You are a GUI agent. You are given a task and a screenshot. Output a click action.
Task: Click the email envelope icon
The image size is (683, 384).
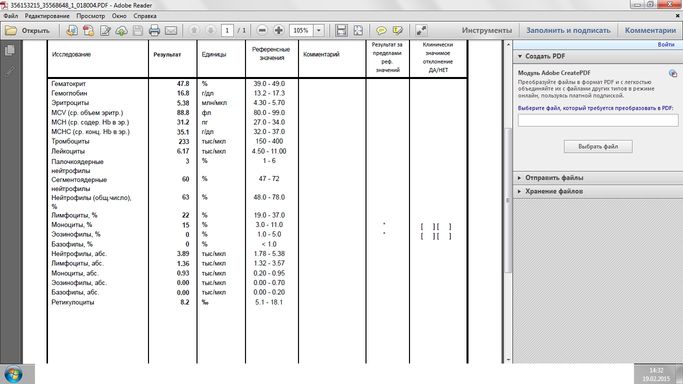171,30
